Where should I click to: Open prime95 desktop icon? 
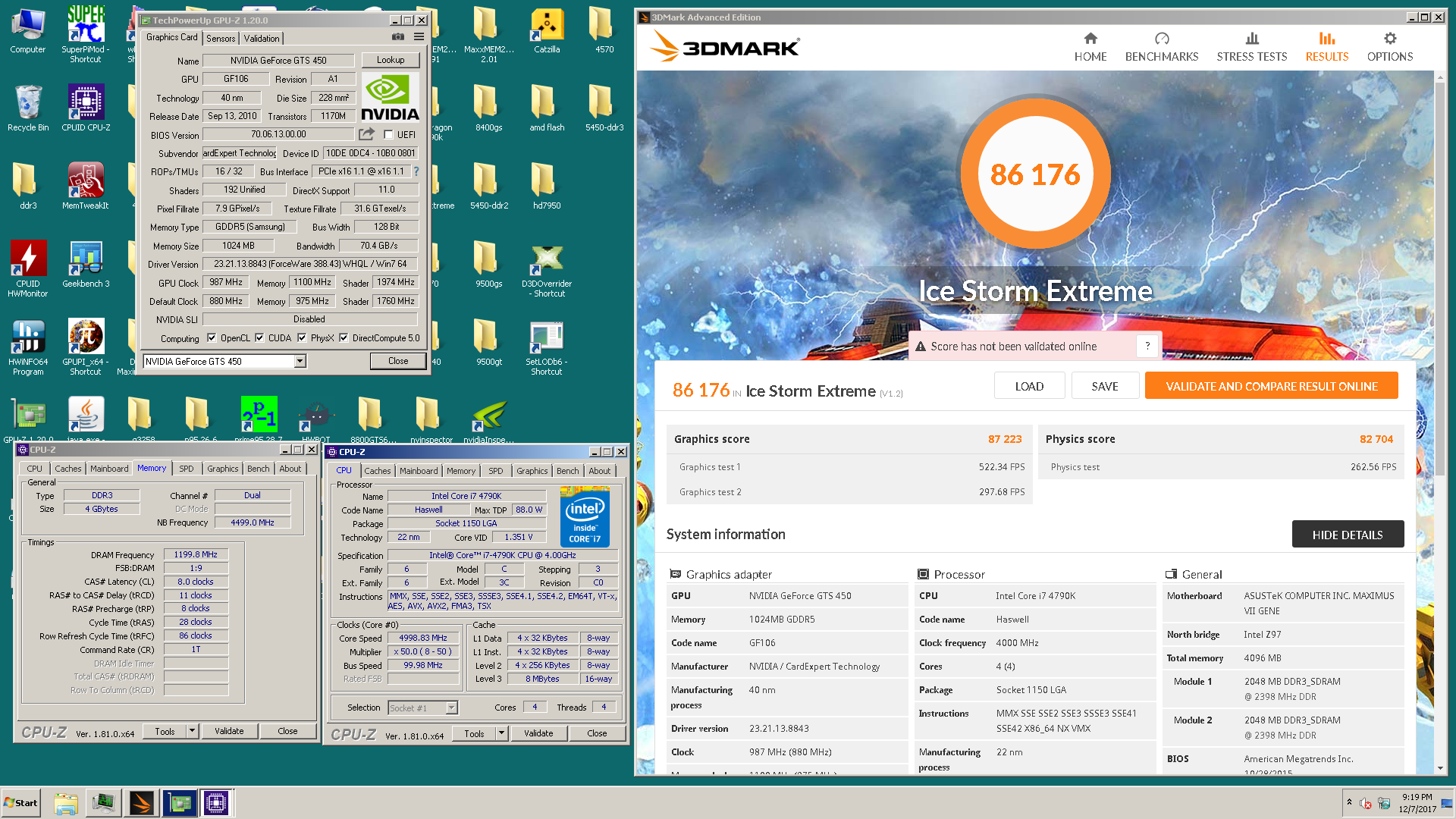[259, 419]
